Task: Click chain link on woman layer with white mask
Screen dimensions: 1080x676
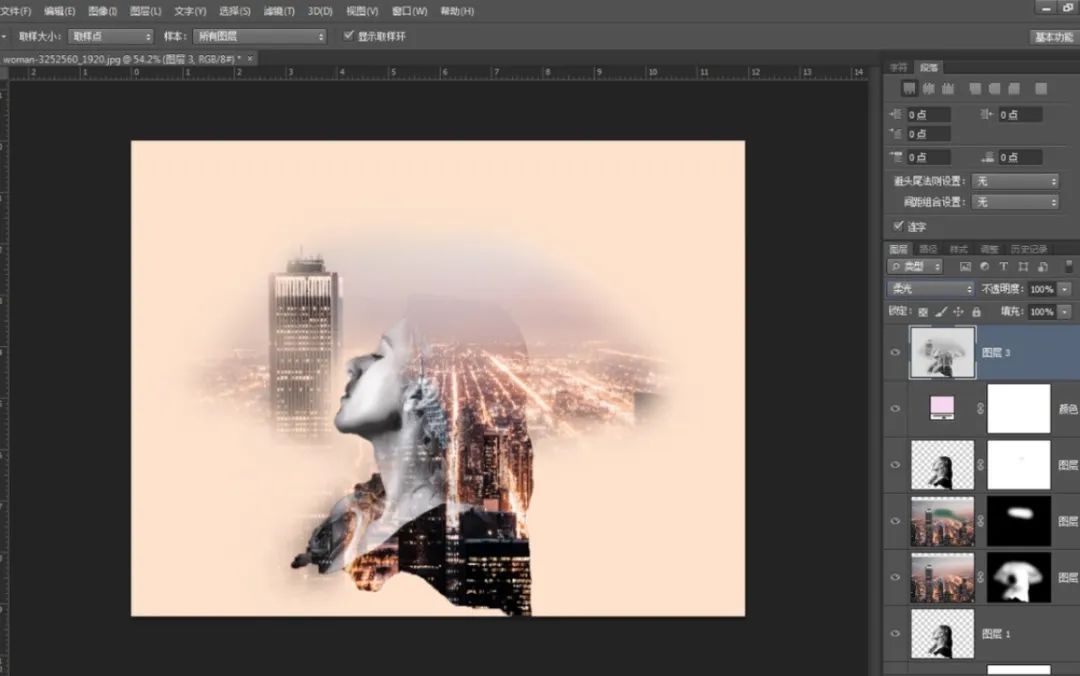Action: tap(980, 465)
